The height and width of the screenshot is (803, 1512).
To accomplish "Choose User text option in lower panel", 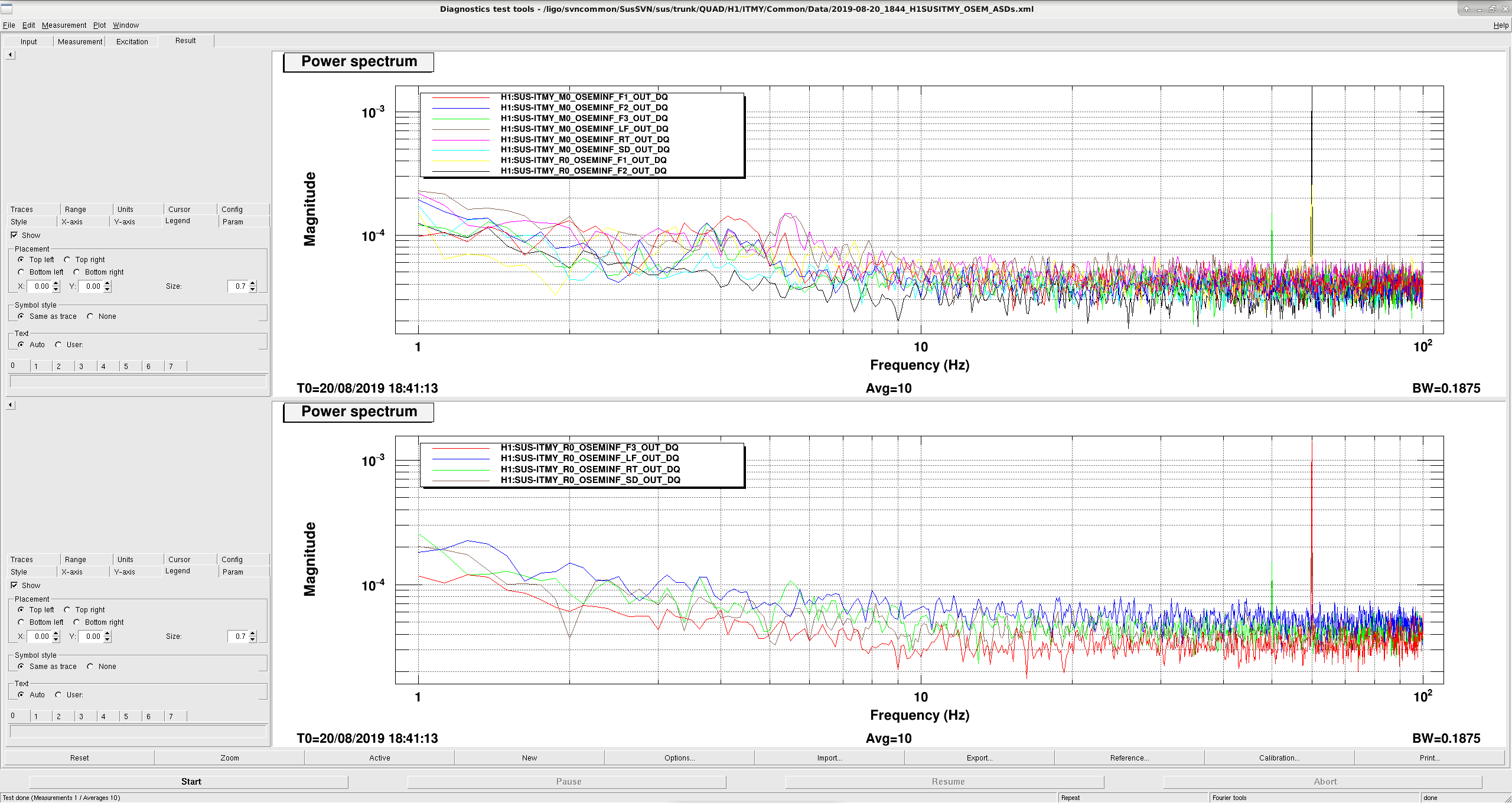I will (x=58, y=695).
